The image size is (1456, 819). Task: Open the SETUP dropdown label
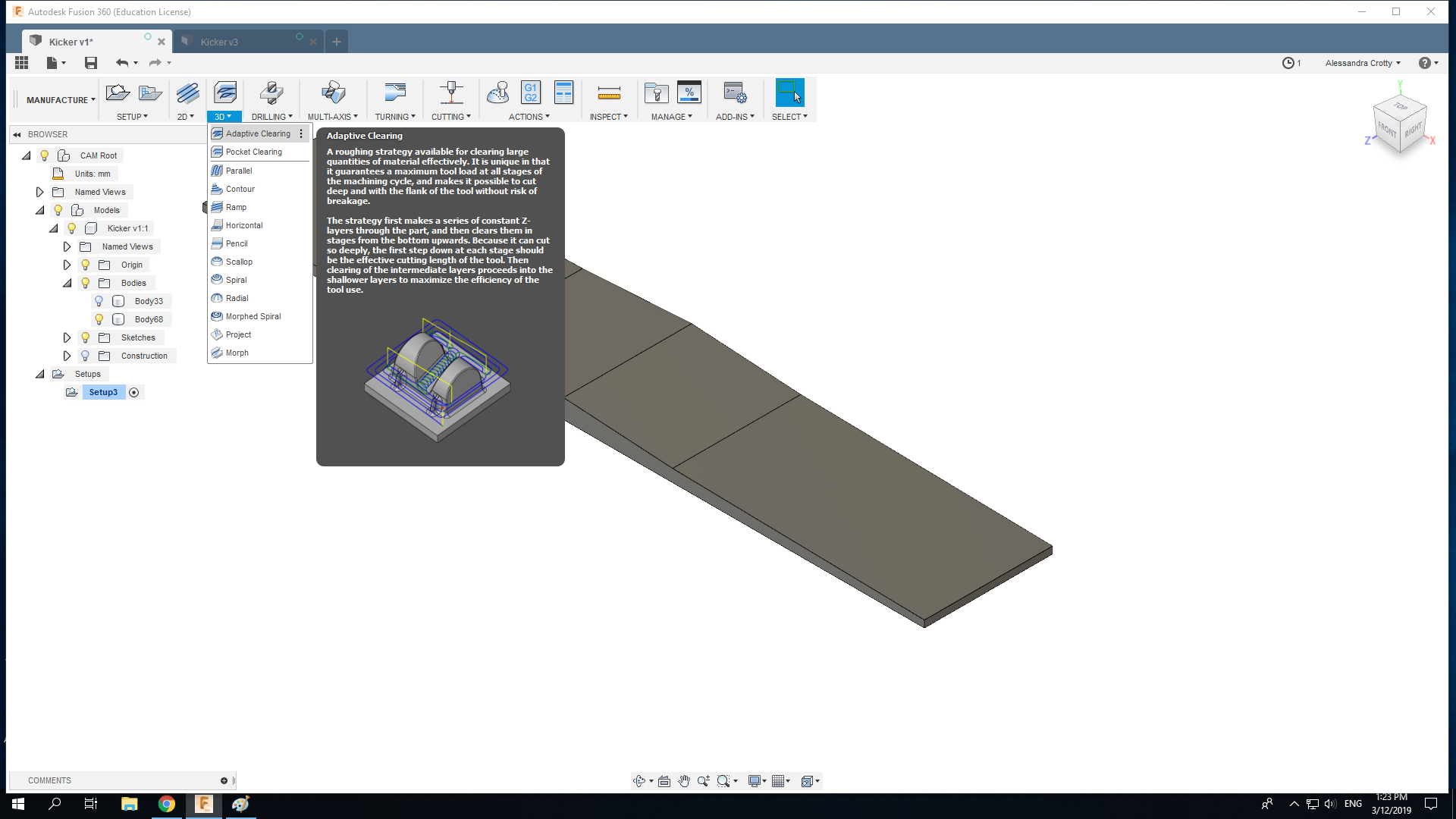pos(132,117)
